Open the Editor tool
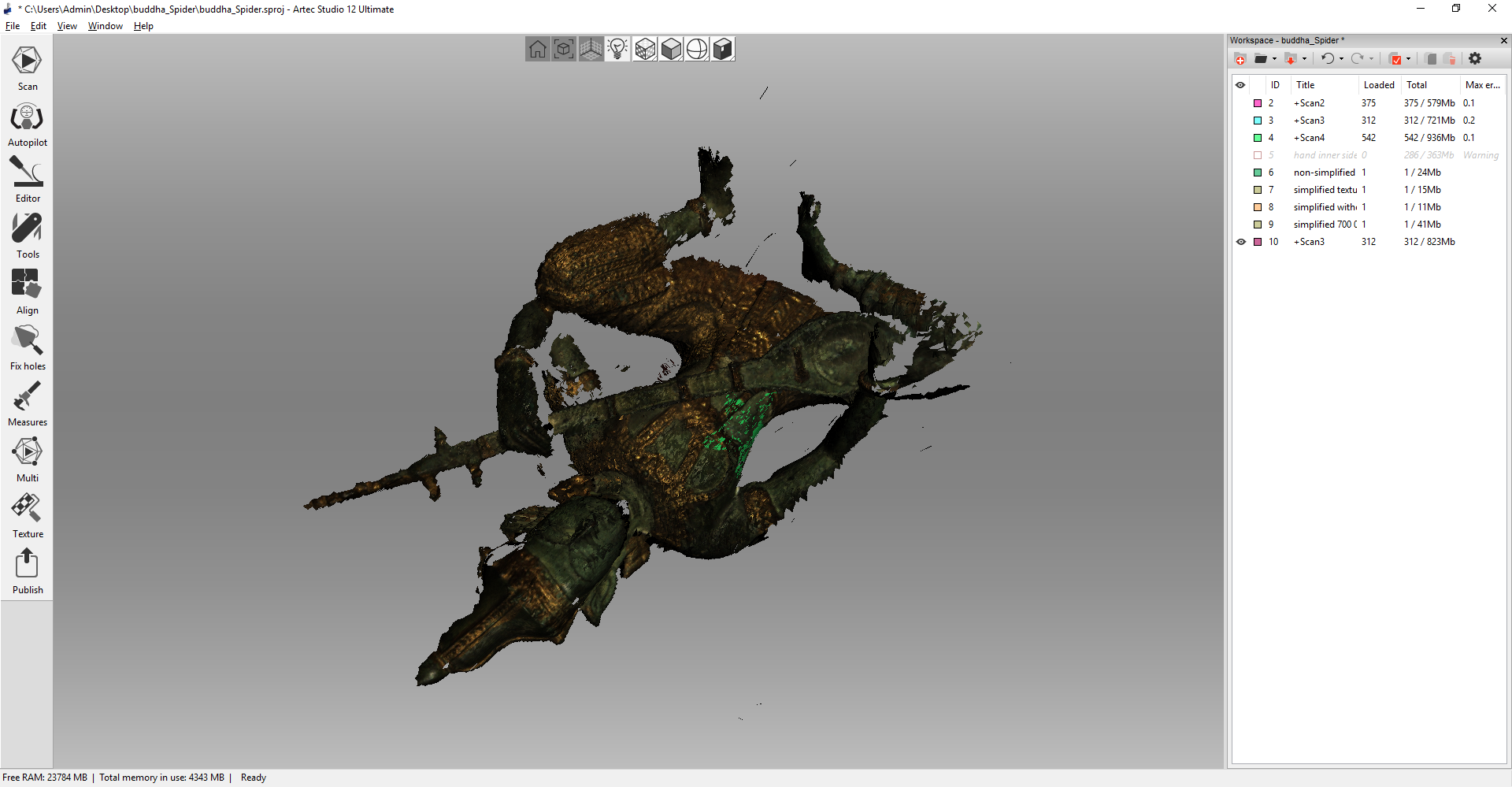 tap(27, 180)
